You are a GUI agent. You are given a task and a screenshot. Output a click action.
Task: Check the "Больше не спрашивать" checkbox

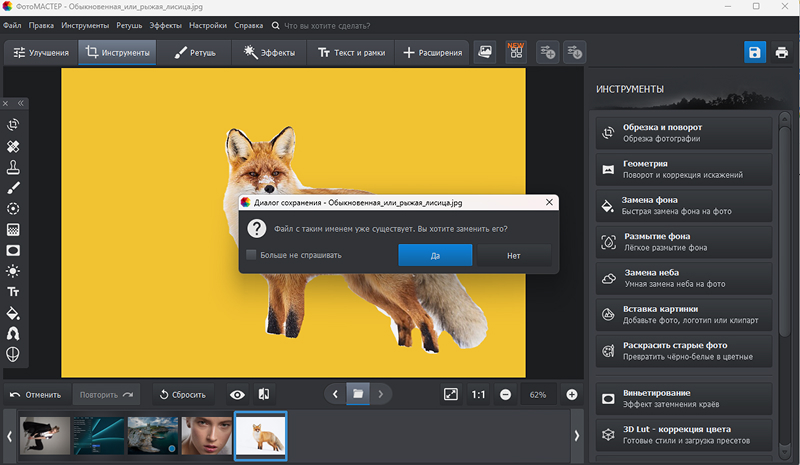pyautogui.click(x=252, y=255)
